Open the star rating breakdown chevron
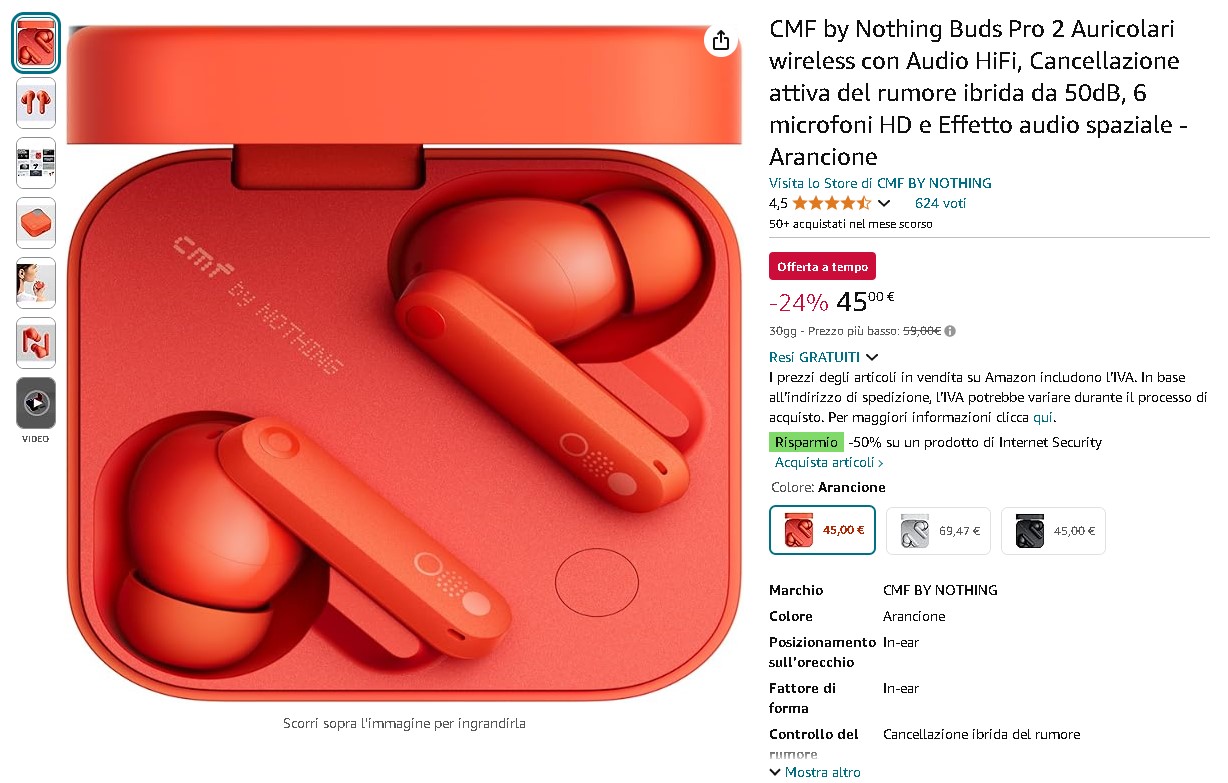Screen dimensions: 1228x783 [x=884, y=203]
